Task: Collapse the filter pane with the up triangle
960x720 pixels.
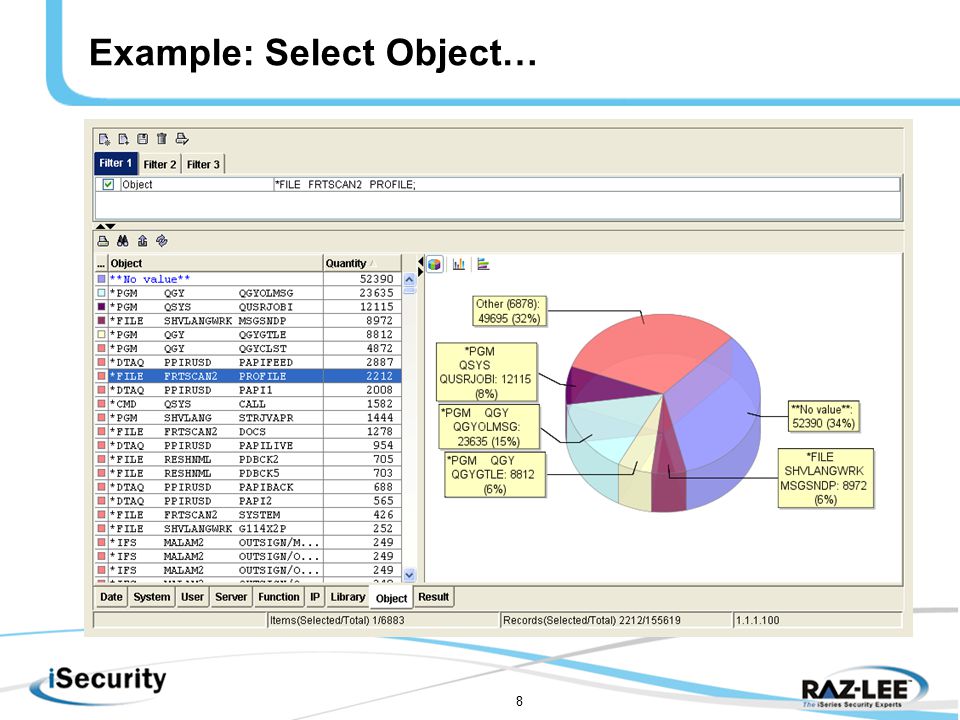Action: coord(100,227)
